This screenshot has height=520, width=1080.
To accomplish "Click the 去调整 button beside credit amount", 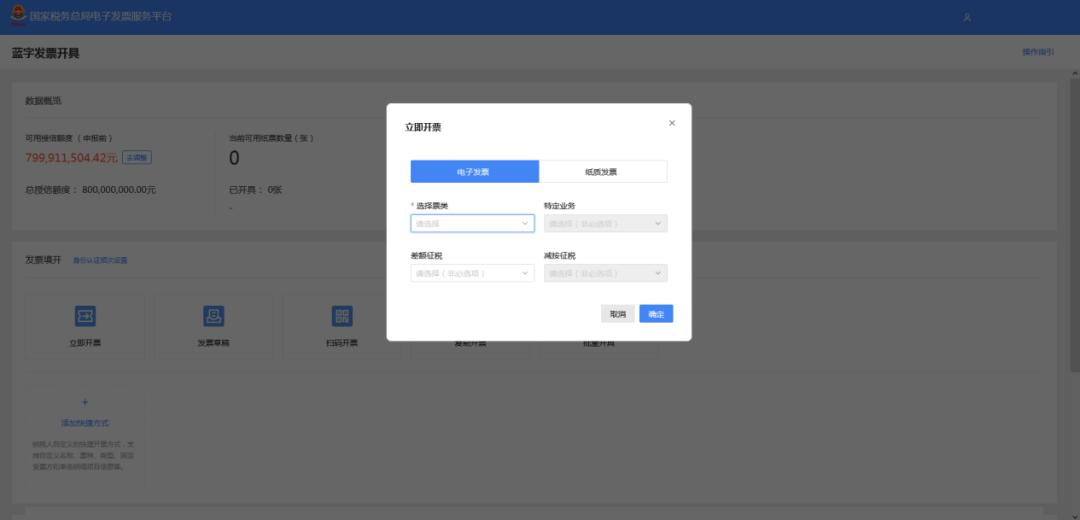I will 137,158.
